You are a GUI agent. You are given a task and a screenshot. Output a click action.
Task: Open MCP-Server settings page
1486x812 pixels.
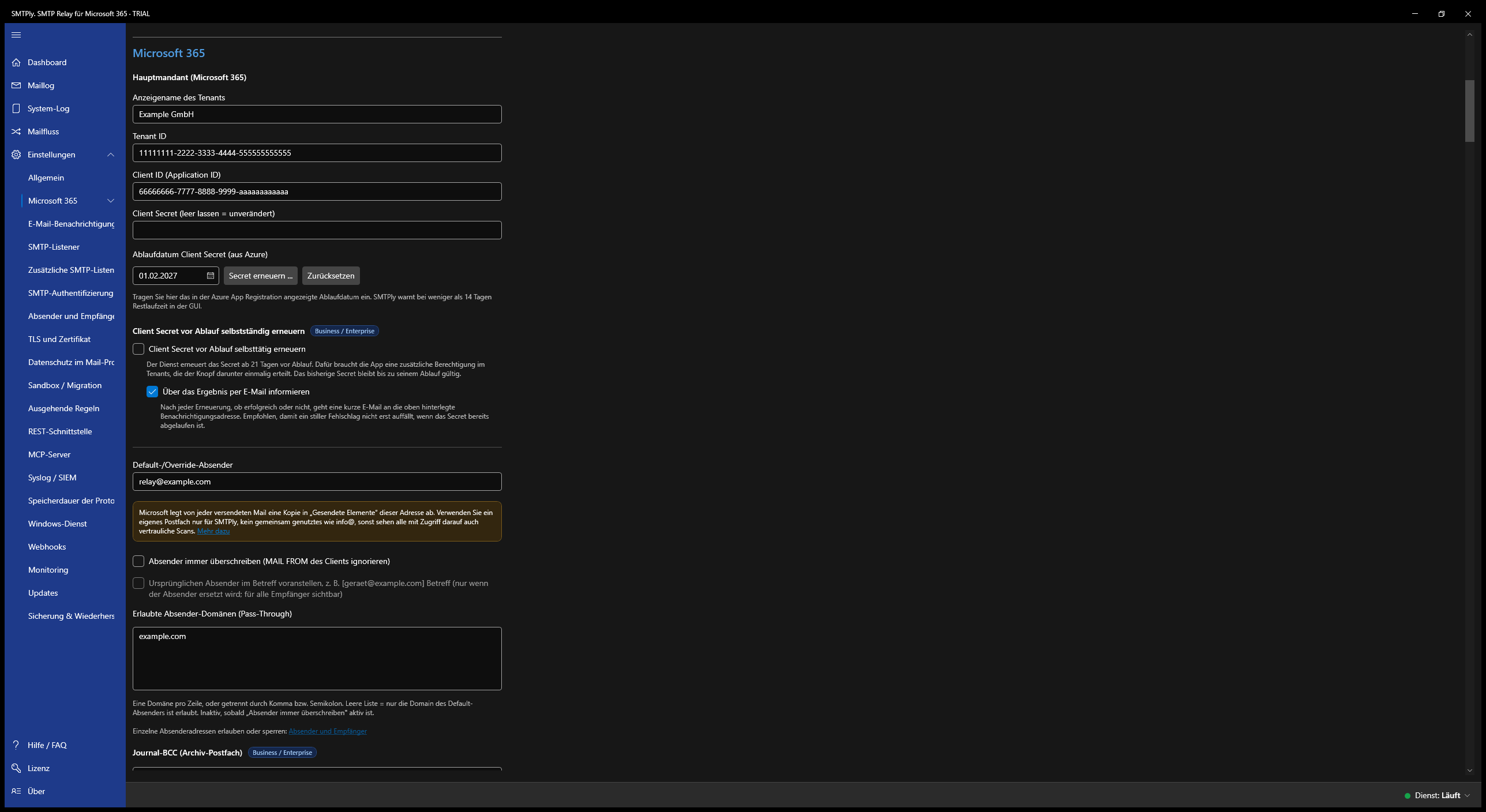coord(49,454)
